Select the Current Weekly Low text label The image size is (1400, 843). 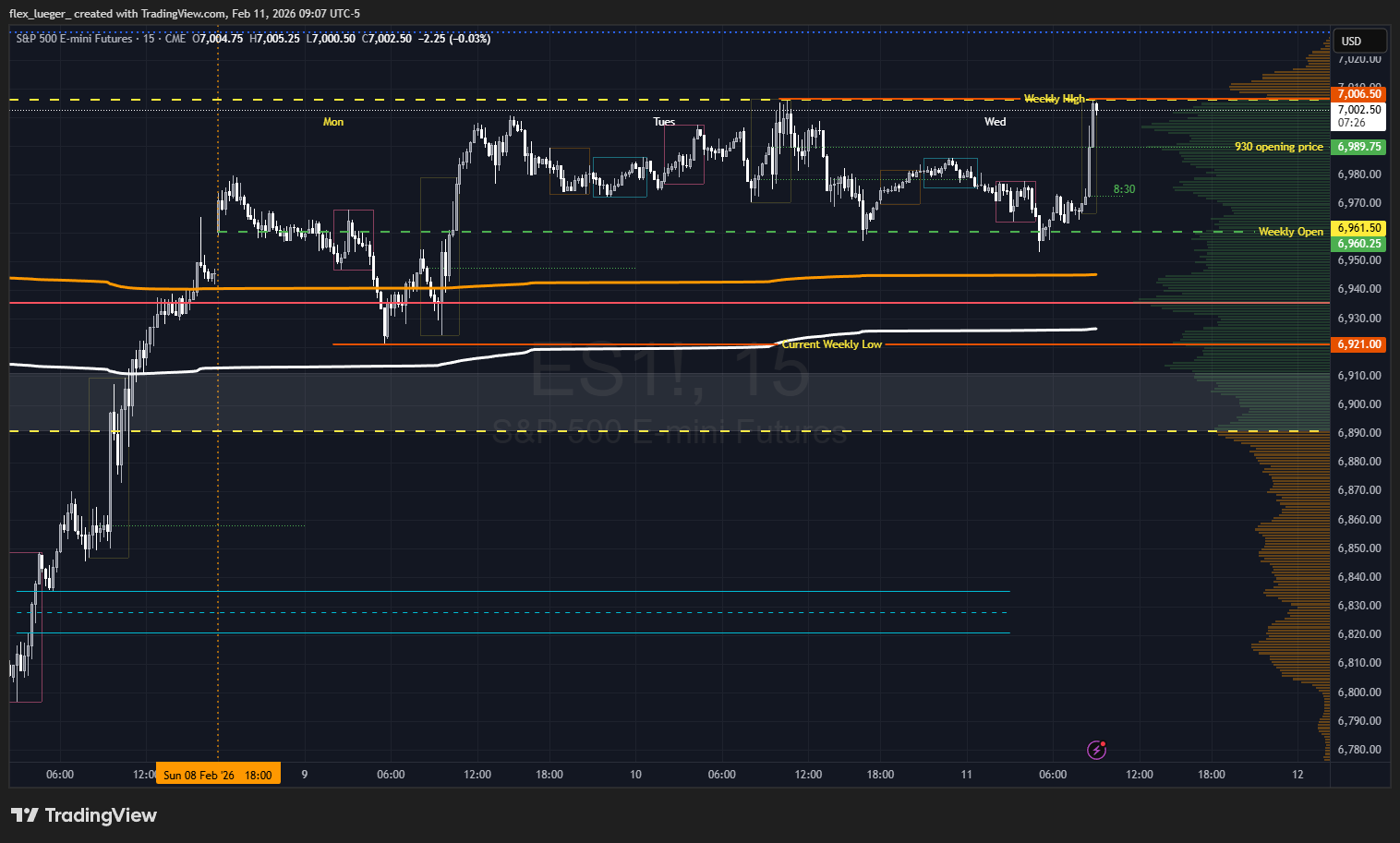click(832, 344)
